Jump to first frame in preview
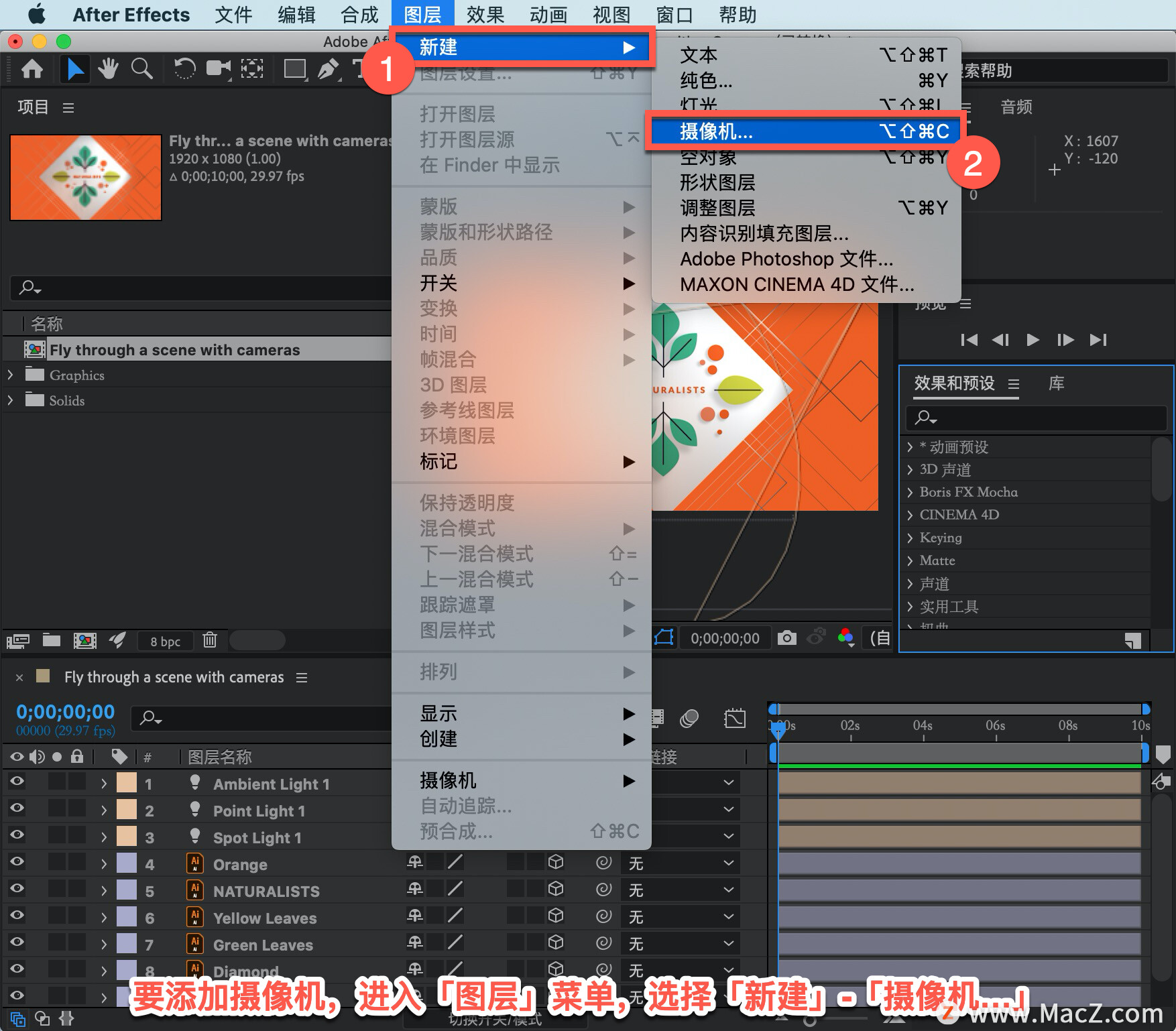This screenshot has width=1176, height=1031. pos(969,340)
